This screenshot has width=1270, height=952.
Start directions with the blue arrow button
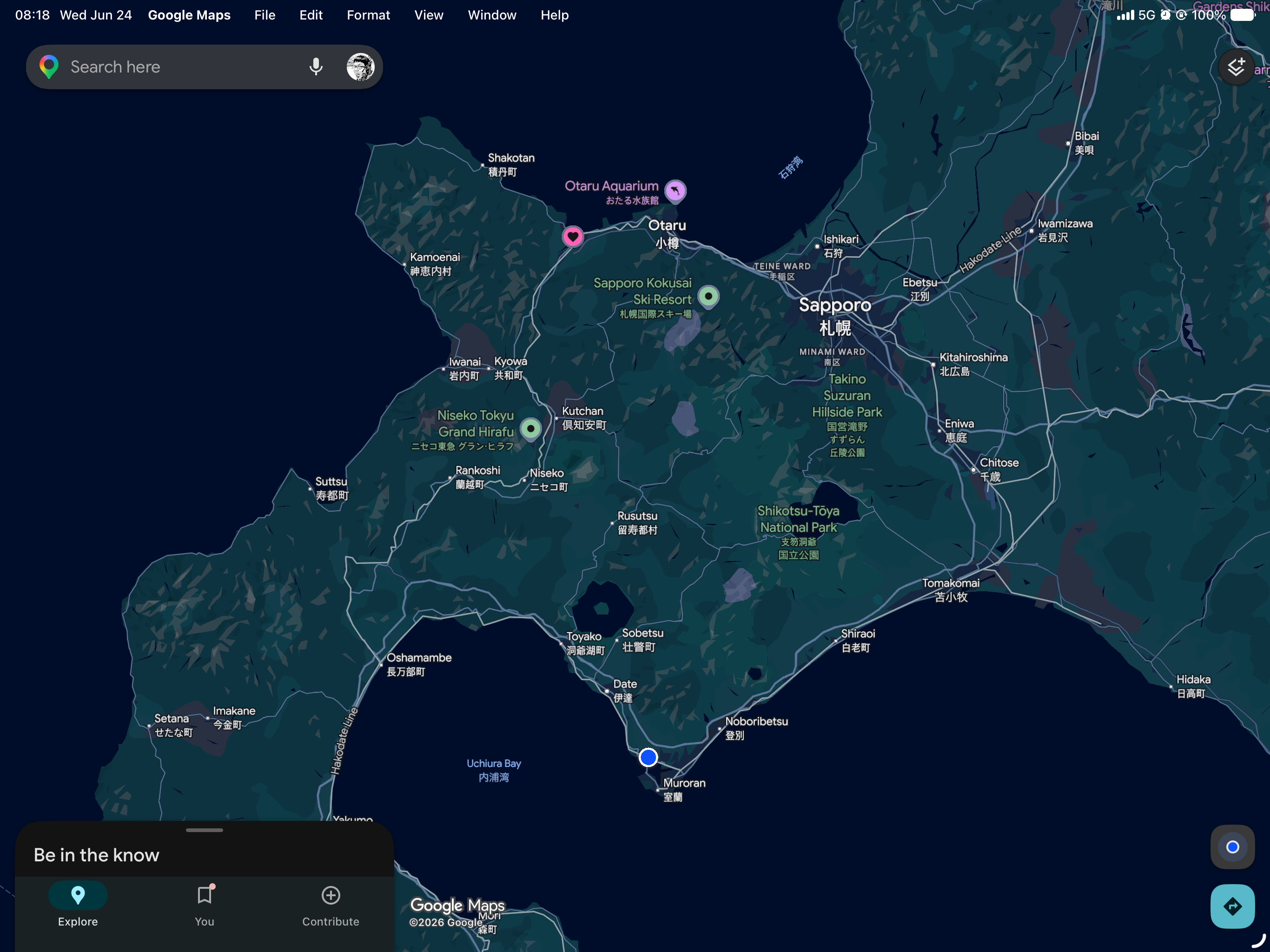click(1232, 906)
